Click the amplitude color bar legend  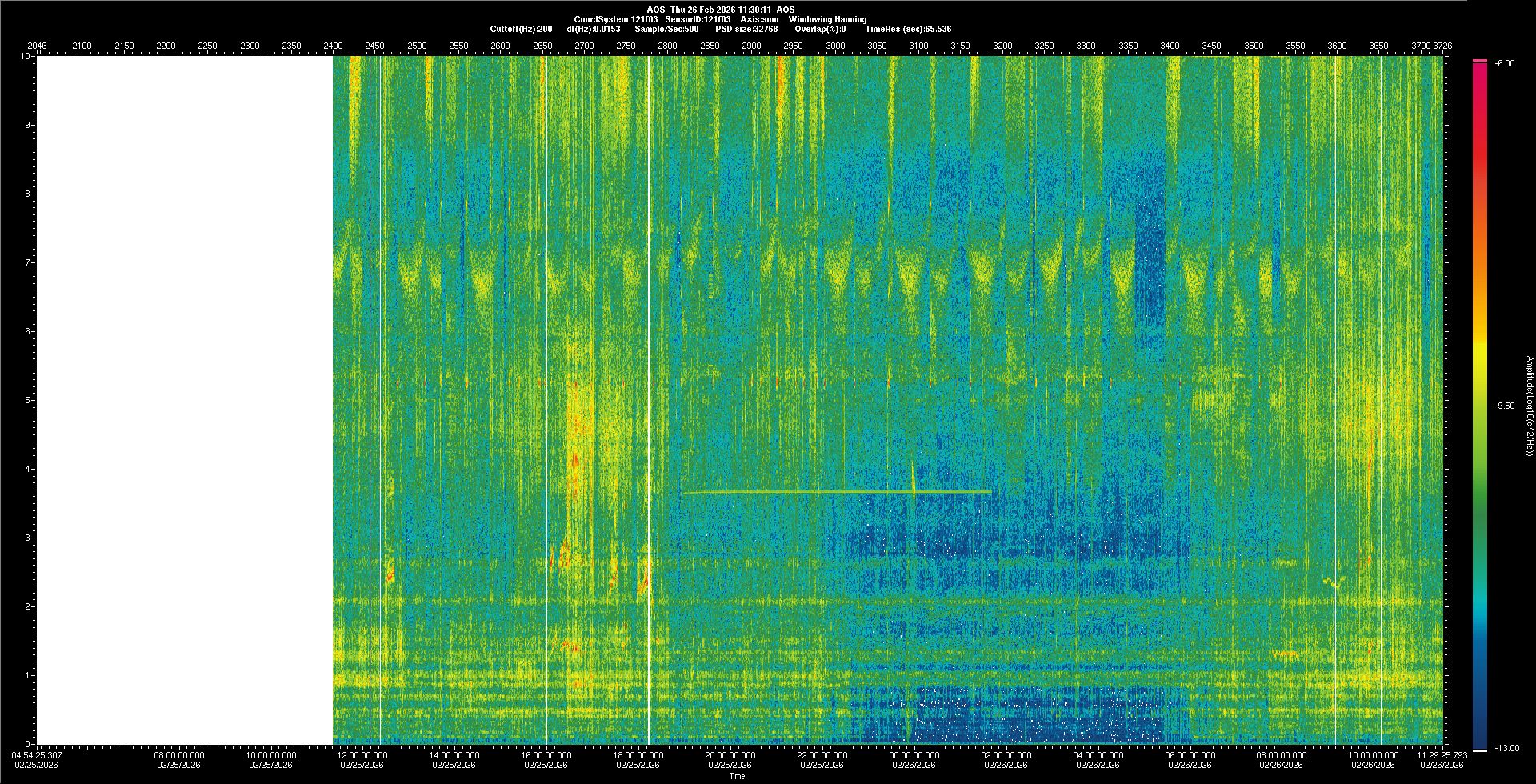[x=1479, y=405]
